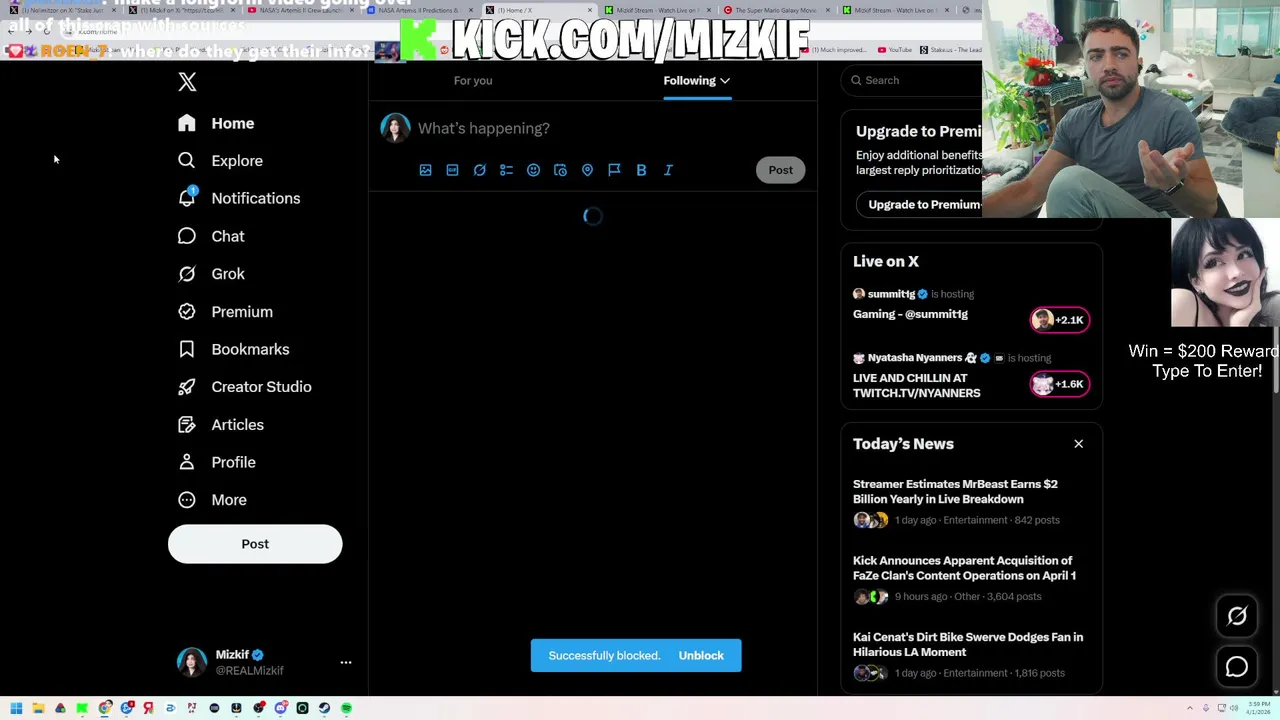The height and width of the screenshot is (720, 1280).
Task: Open Bookmarks
Action: (233, 349)
